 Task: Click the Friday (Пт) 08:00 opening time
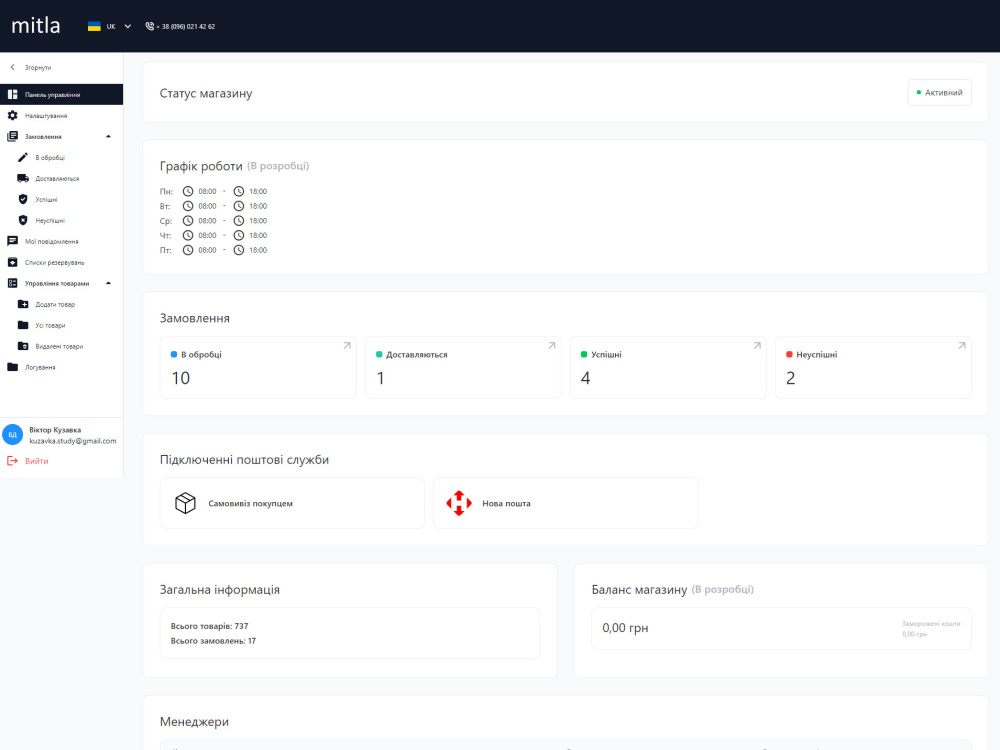point(207,250)
